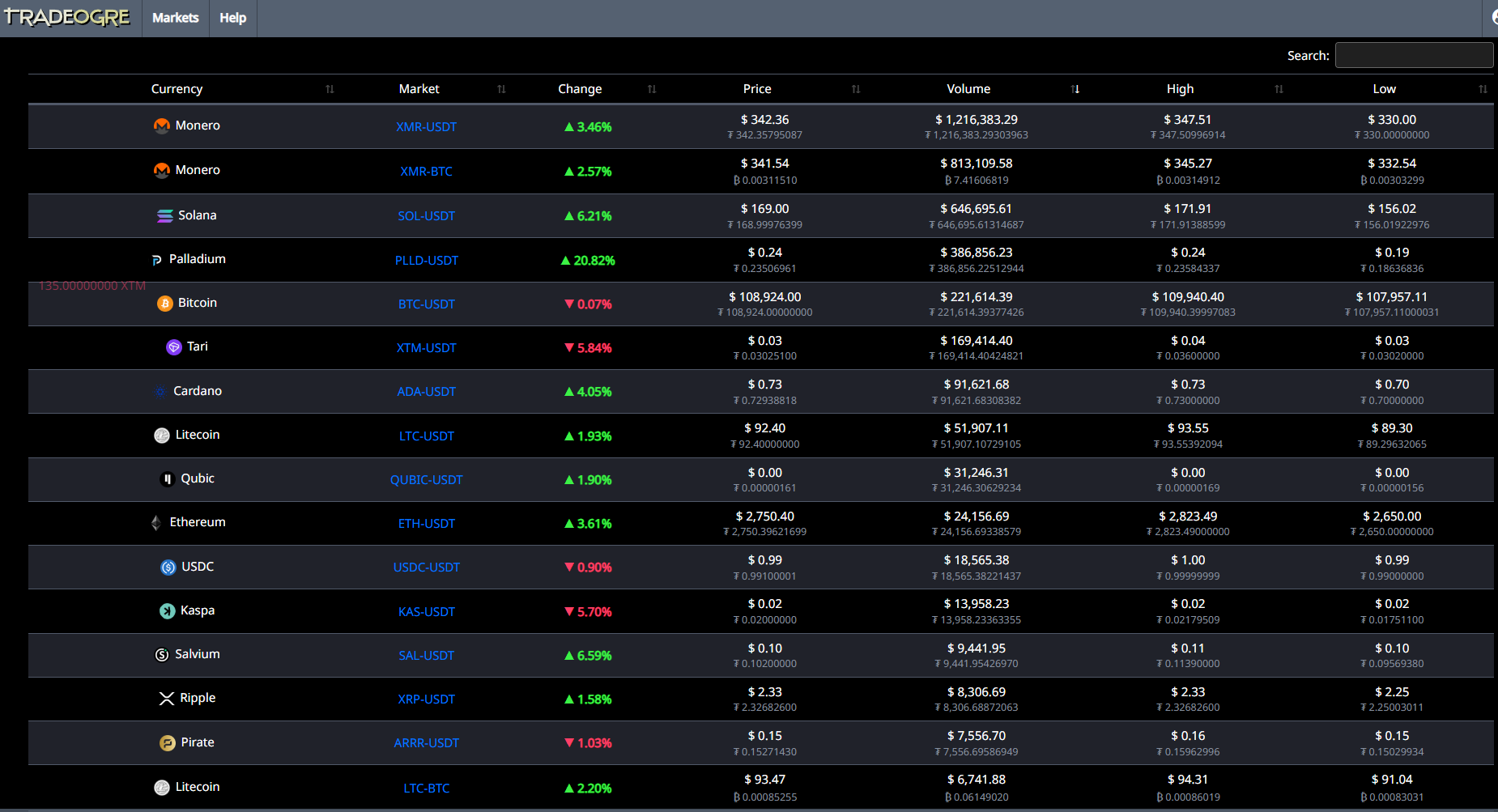Select the $ 156.02 Solana low
The width and height of the screenshot is (1498, 812).
(1392, 209)
